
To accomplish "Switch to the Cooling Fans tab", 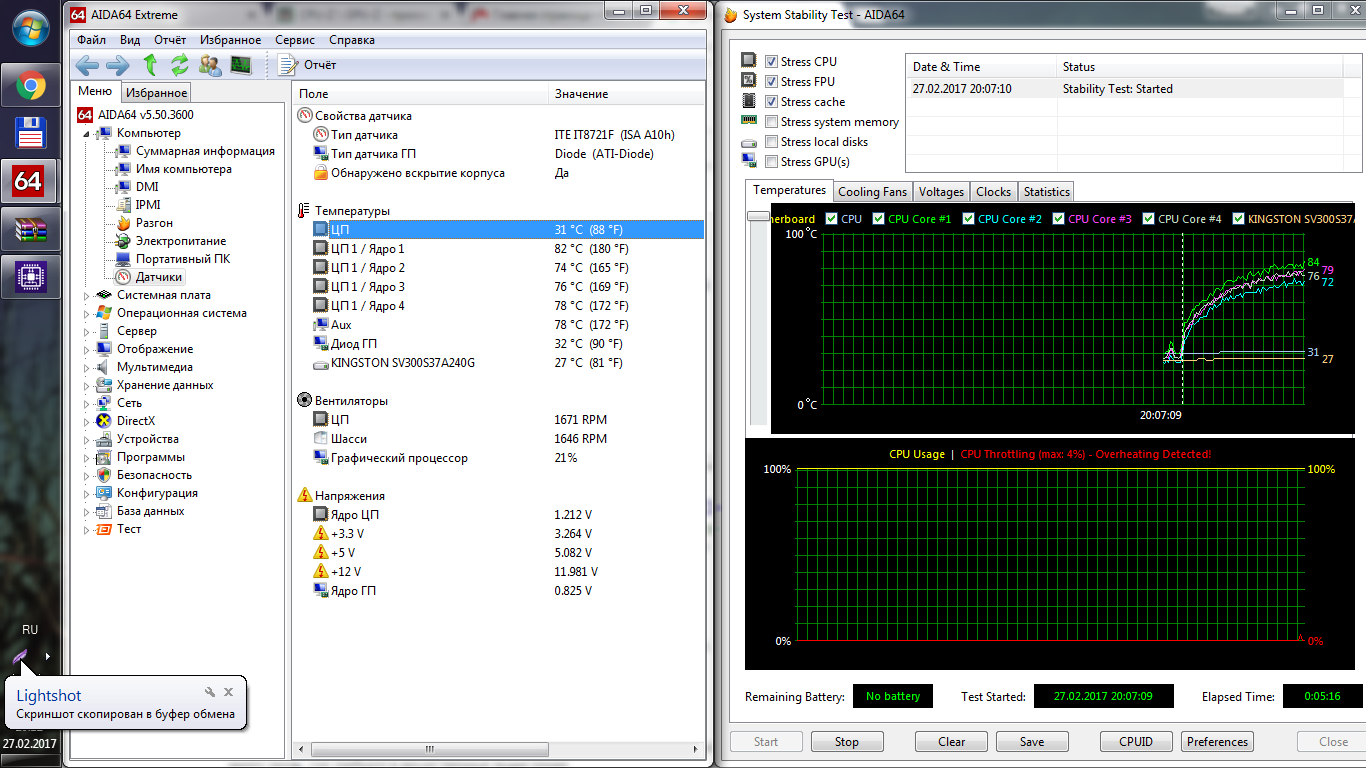I will tap(872, 192).
